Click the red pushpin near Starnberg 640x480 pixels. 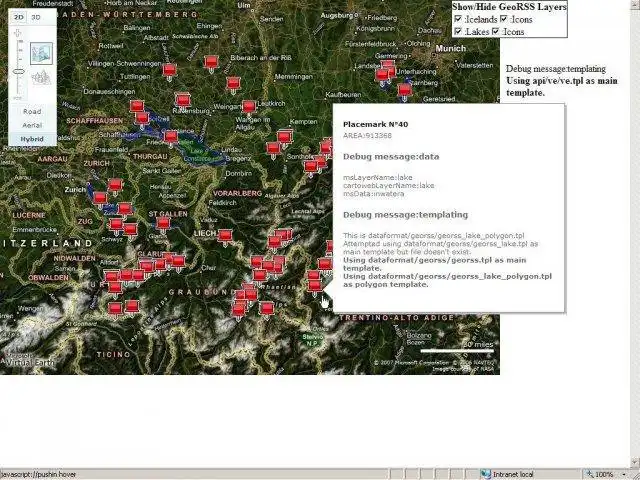[404, 89]
